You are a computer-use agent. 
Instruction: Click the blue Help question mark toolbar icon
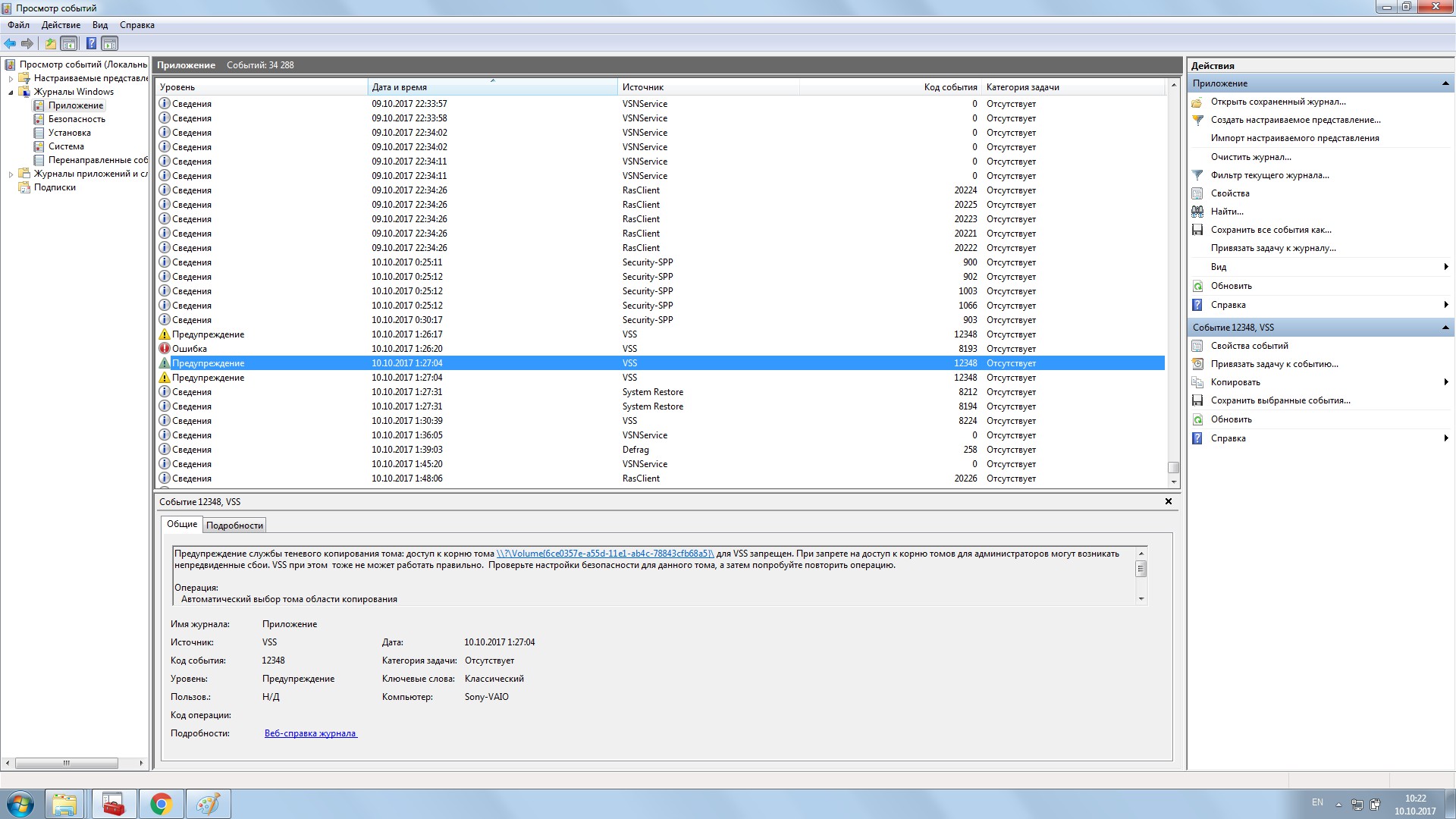click(91, 43)
